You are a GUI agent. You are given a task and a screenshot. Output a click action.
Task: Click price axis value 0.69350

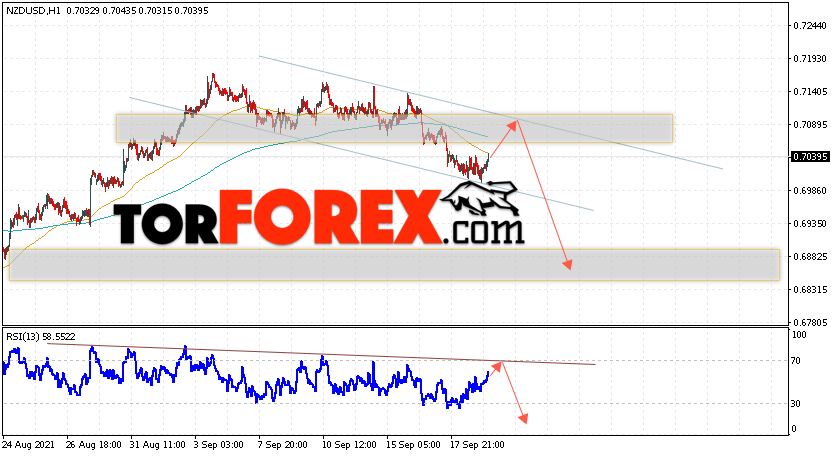point(810,223)
